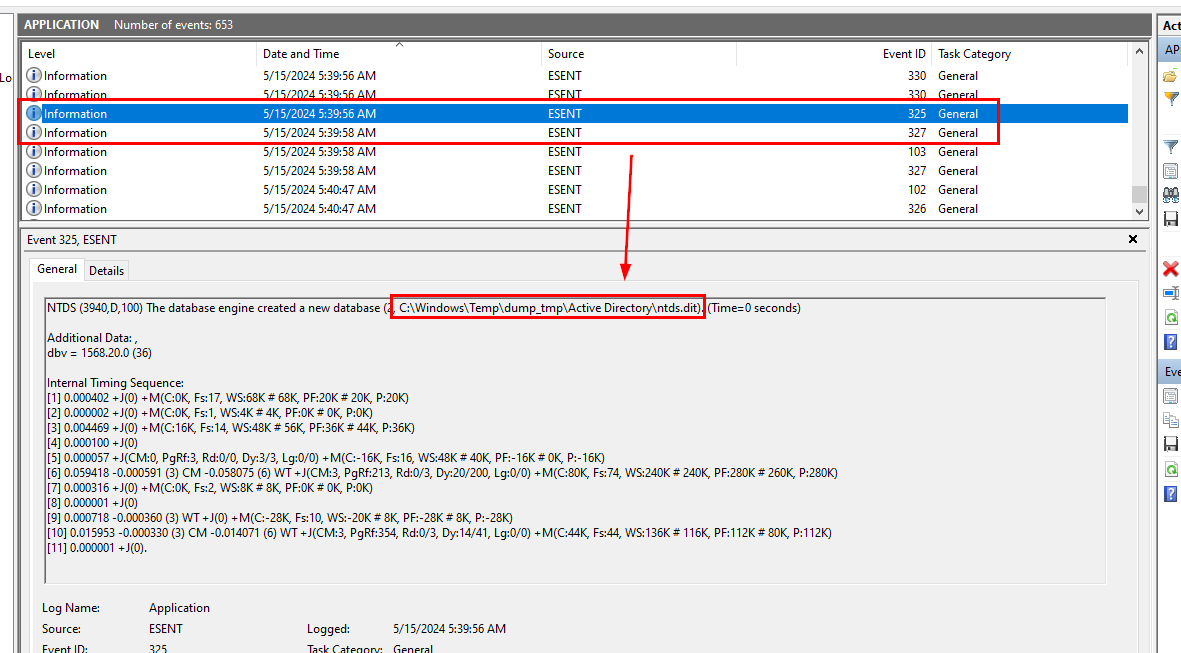Screen dimensions: 1181x653
Task: Click the Rename icon in Actions pane
Action: [1170, 293]
